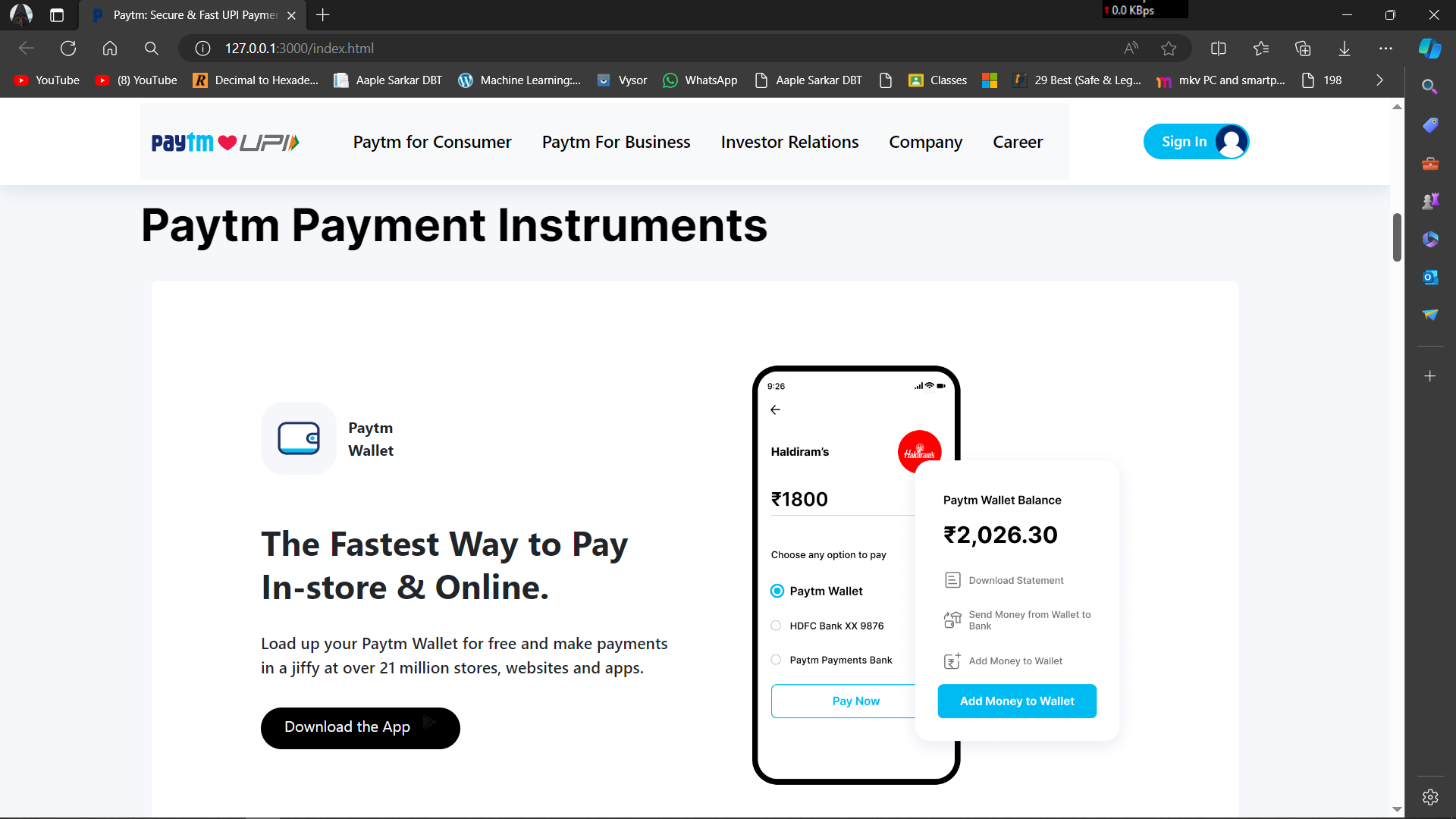Open split screen icon in toolbar
The width and height of the screenshot is (1456, 819).
coord(1219,49)
